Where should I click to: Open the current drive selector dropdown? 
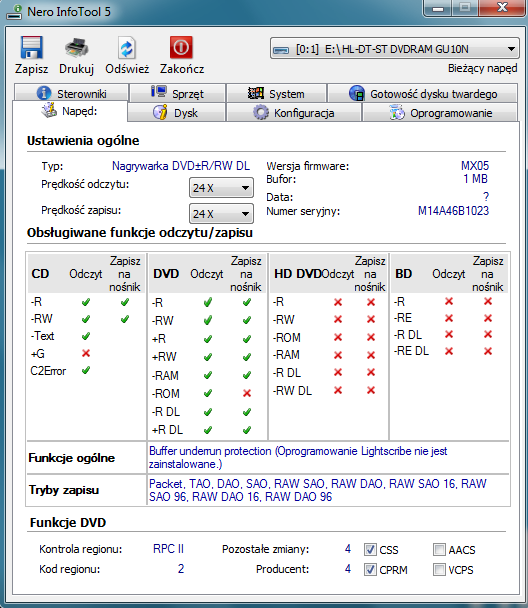395,49
